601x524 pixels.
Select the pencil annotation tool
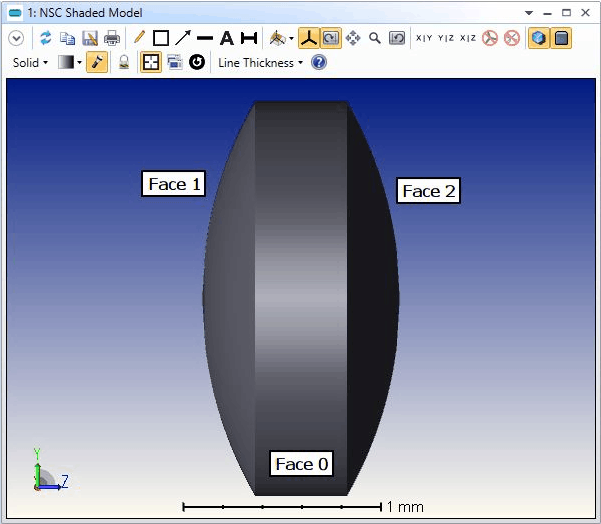point(139,38)
